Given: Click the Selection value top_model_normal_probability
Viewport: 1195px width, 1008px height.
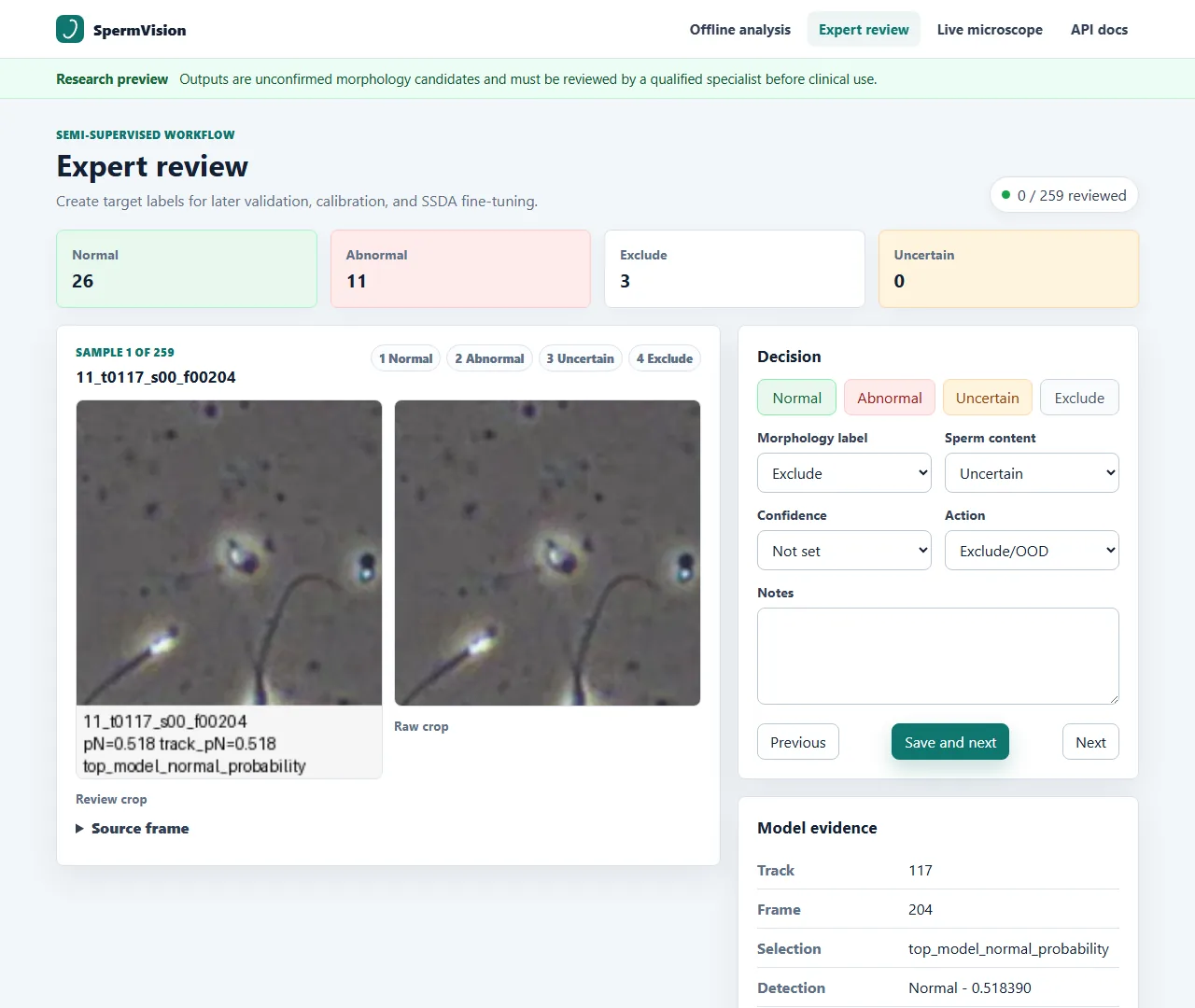Looking at the screenshot, I should (x=1008, y=948).
